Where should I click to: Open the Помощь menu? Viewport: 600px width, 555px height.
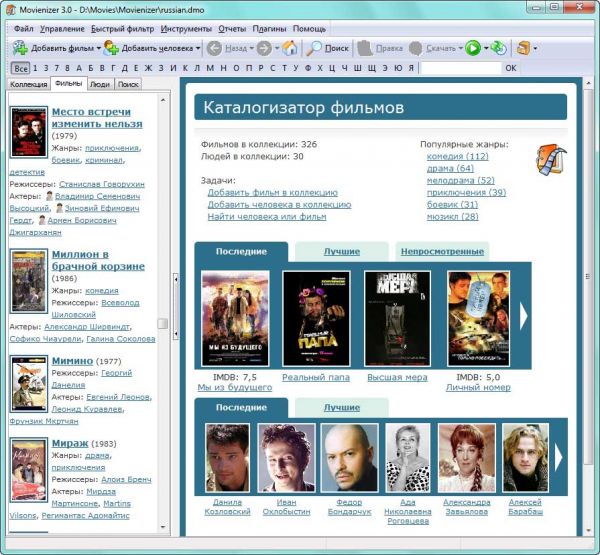(x=309, y=29)
